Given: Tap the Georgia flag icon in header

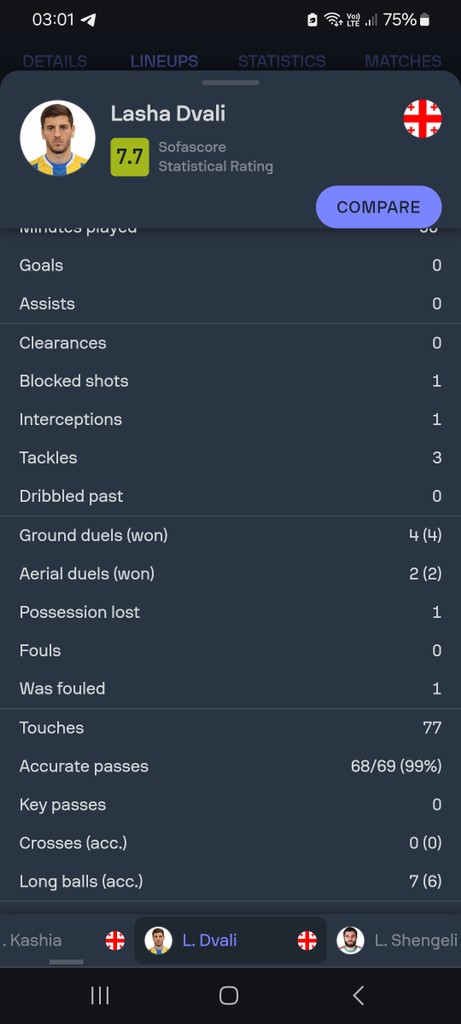Looking at the screenshot, I should point(422,119).
